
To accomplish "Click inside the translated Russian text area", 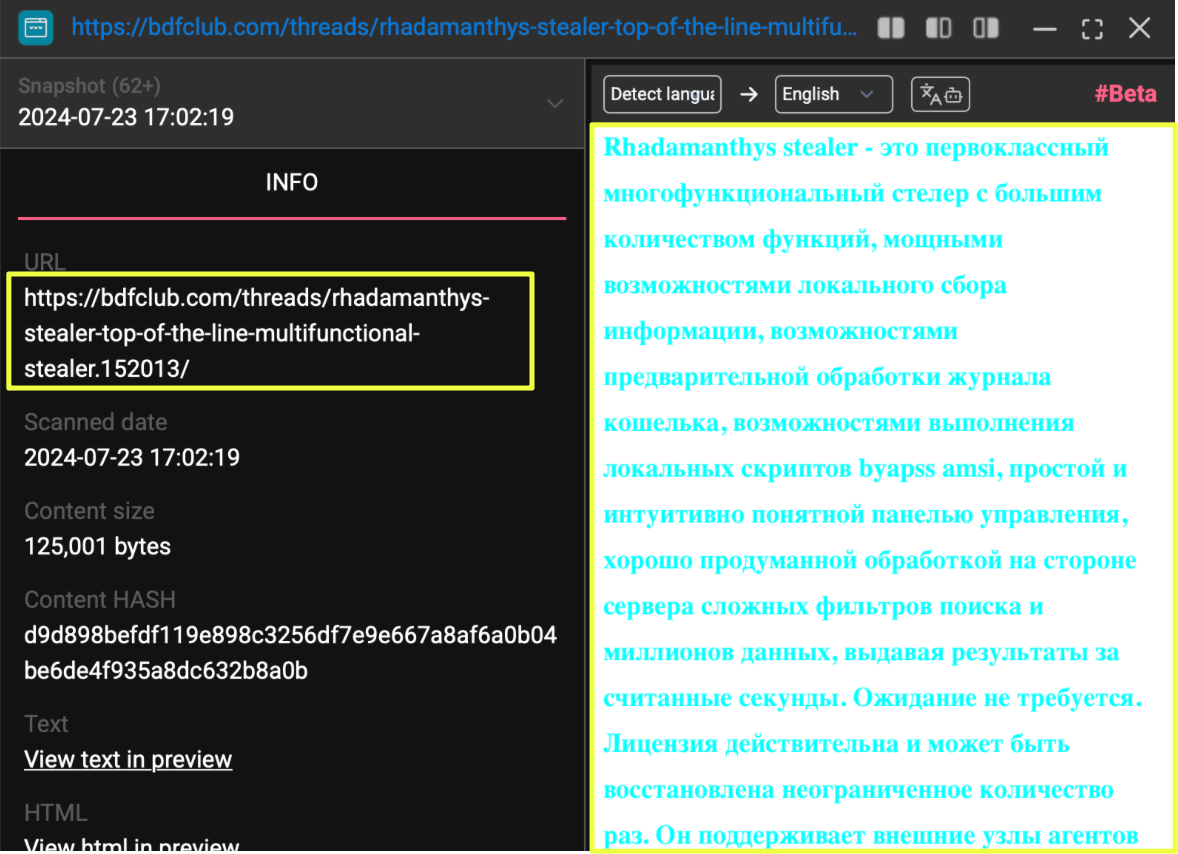I will 880,490.
